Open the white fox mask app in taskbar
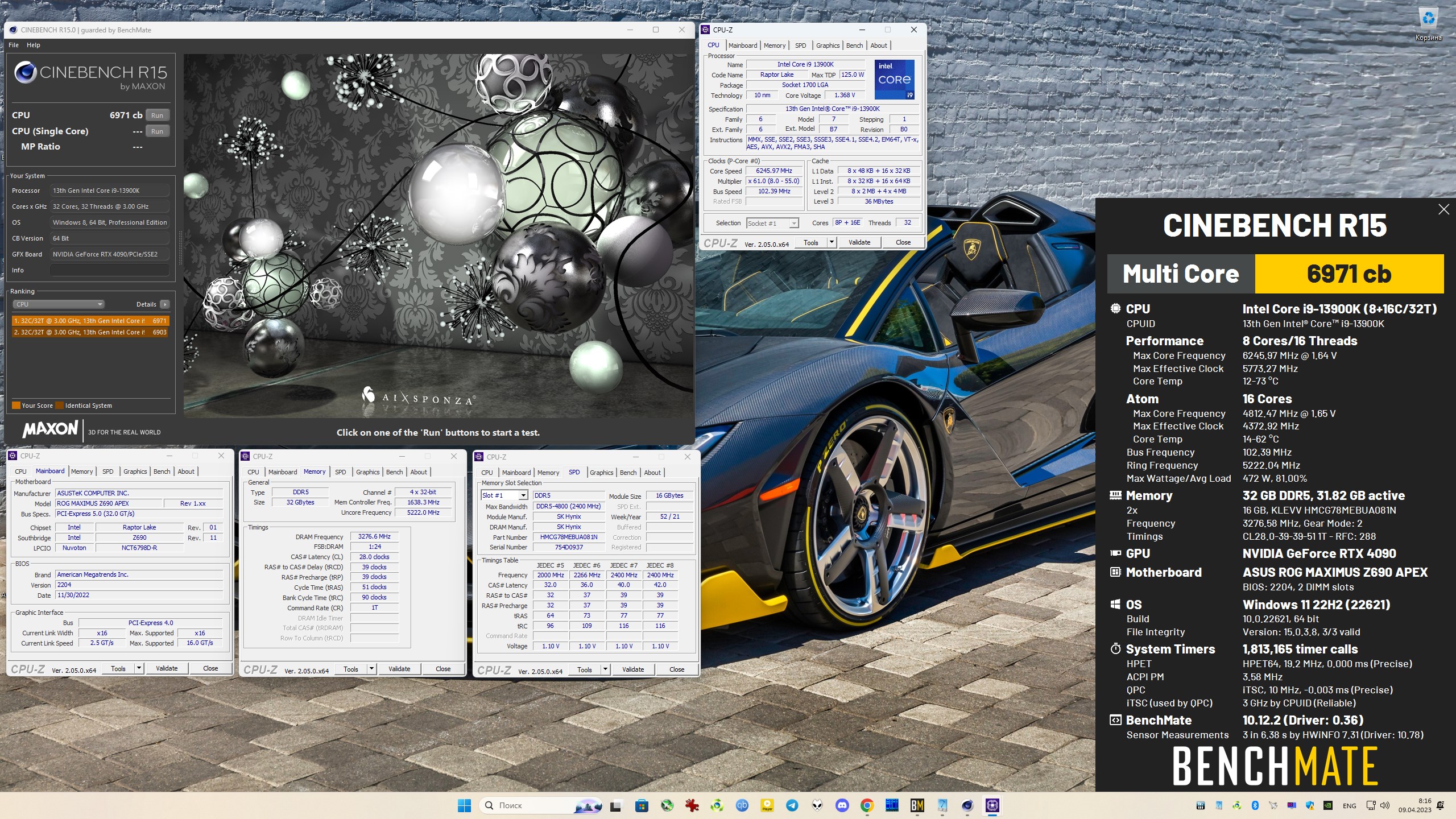This screenshot has height=819, width=1456. pyautogui.click(x=817, y=805)
